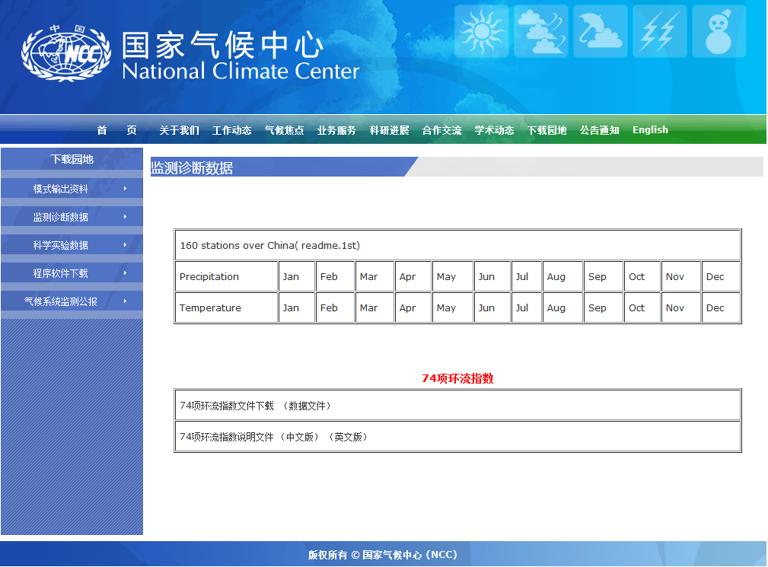Open 气候焦点 in navigation bar
The width and height of the screenshot is (768, 567).
point(284,130)
